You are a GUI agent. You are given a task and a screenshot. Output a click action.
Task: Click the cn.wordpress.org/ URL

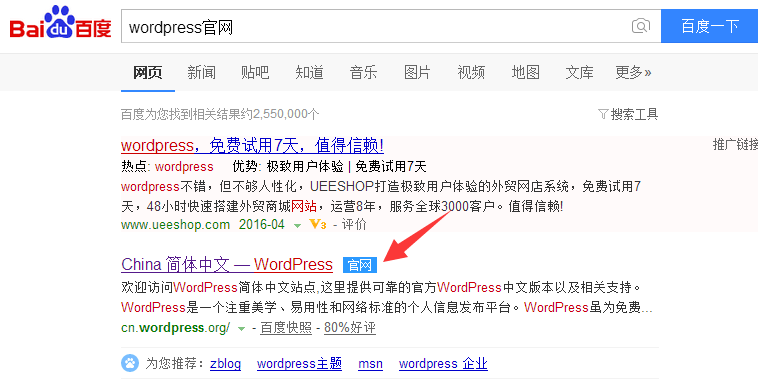tap(175, 328)
